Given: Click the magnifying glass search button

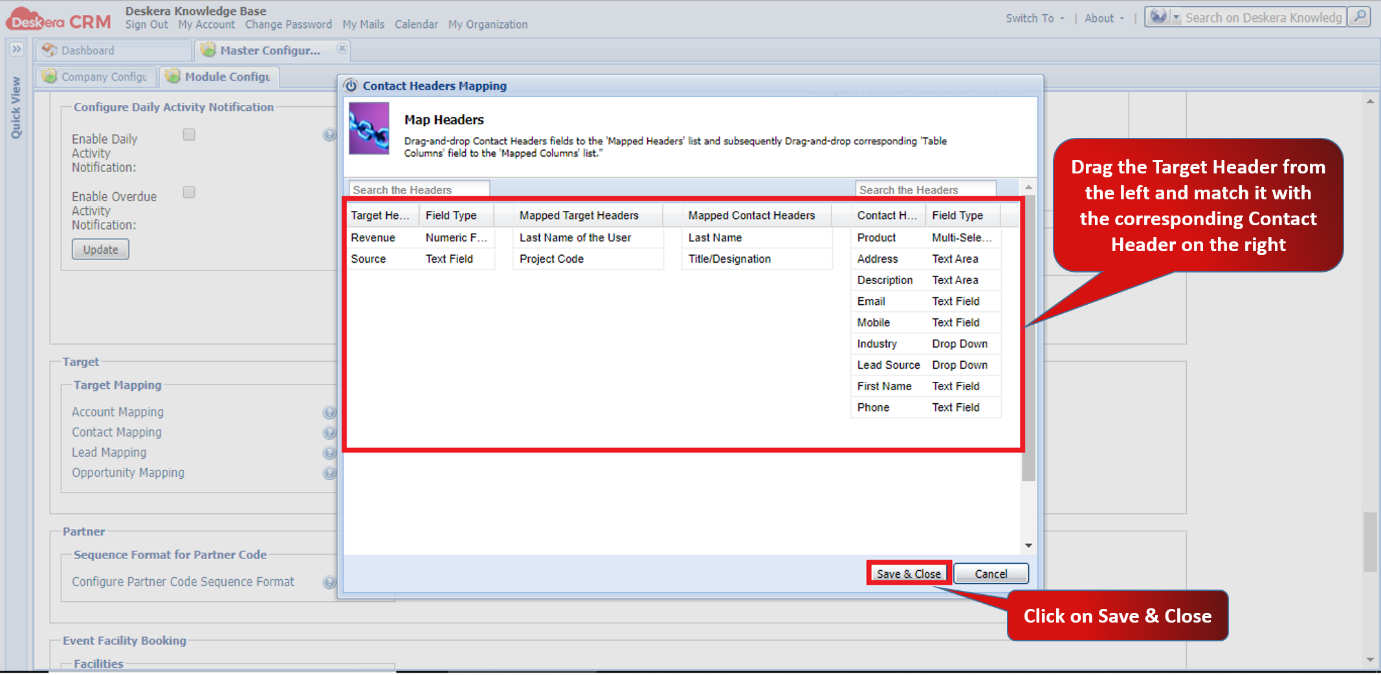Looking at the screenshot, I should [x=1357, y=18].
